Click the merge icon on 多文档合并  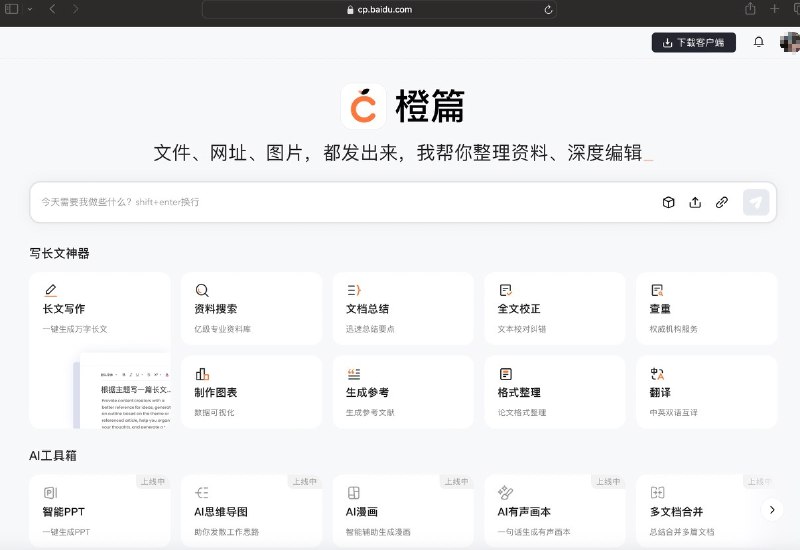[657, 492]
